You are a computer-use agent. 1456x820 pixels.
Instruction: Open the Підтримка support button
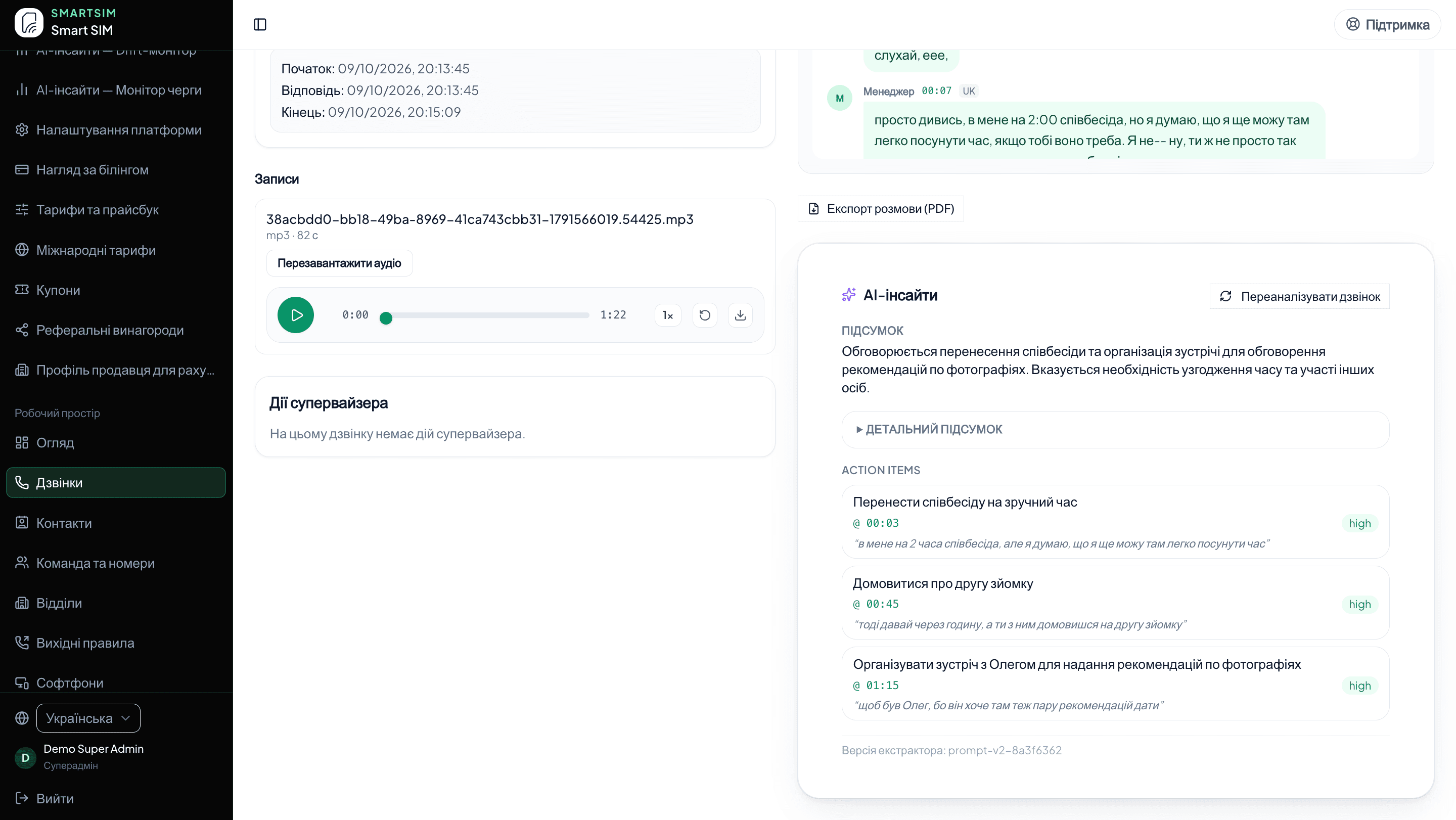[1388, 24]
